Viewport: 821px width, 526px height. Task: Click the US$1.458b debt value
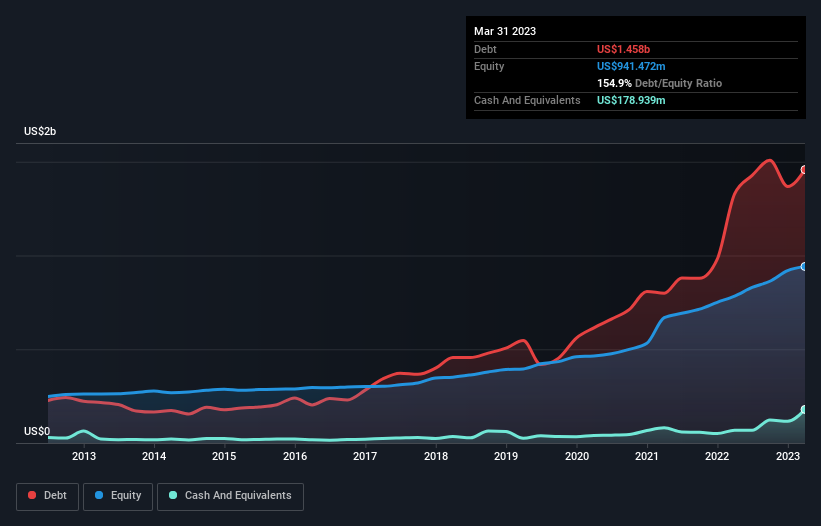pyautogui.click(x=623, y=49)
